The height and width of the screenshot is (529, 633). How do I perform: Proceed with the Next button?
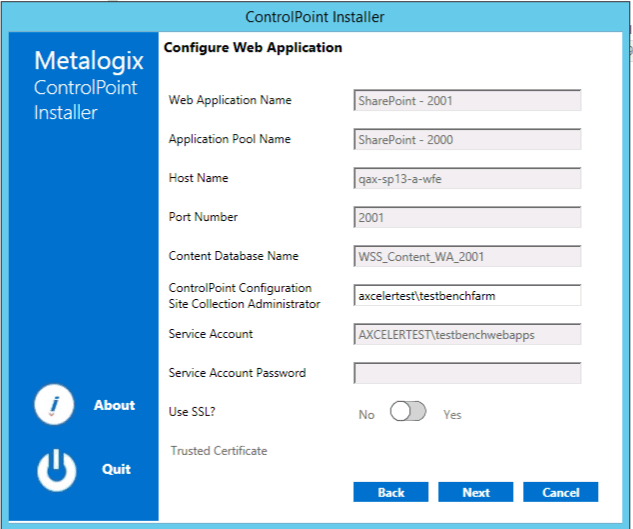click(x=476, y=492)
